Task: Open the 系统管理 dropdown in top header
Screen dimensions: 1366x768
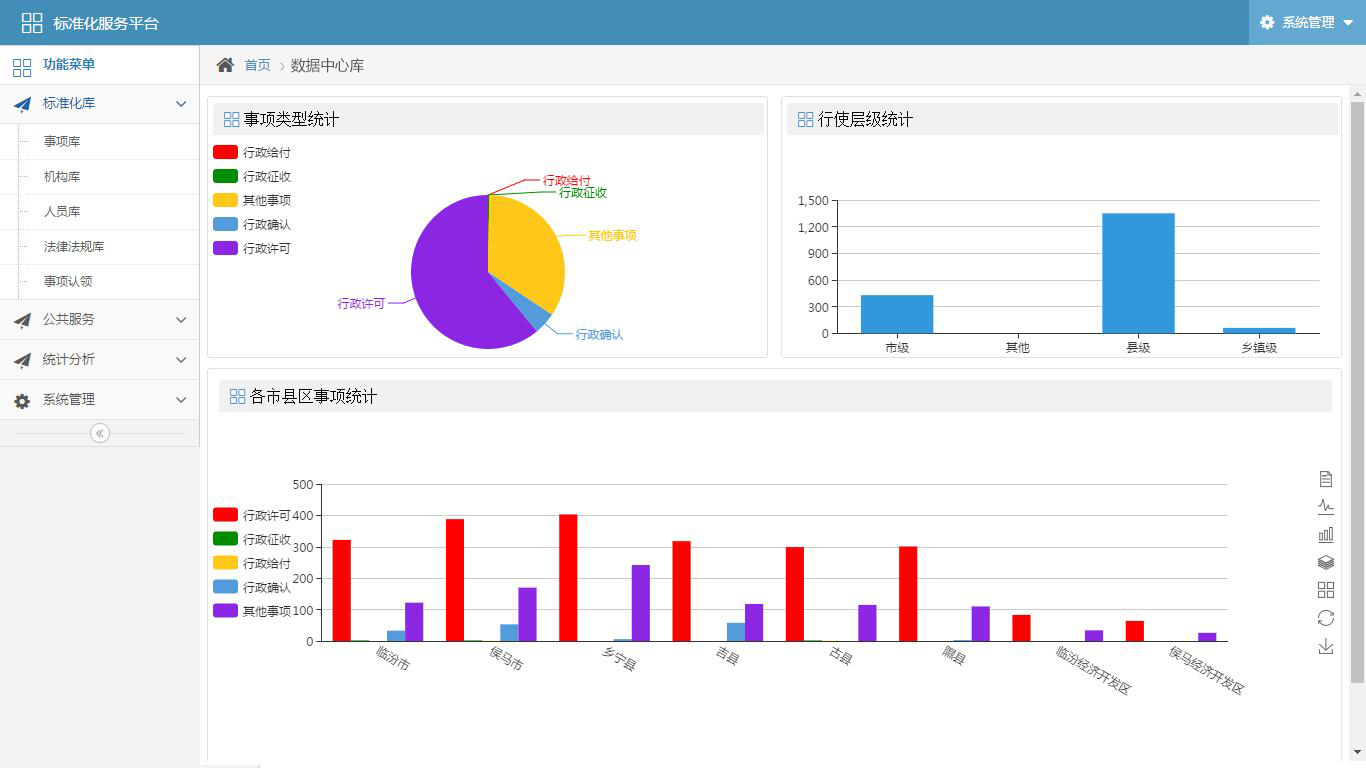Action: pyautogui.click(x=1307, y=22)
